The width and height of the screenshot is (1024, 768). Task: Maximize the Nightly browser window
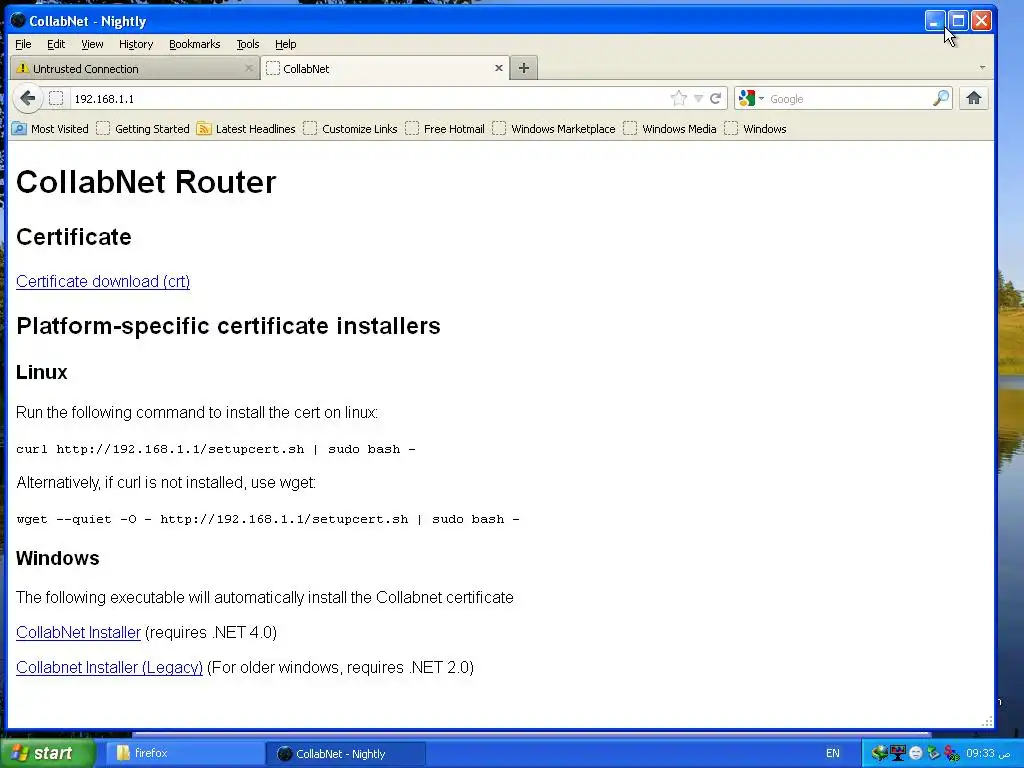958,21
